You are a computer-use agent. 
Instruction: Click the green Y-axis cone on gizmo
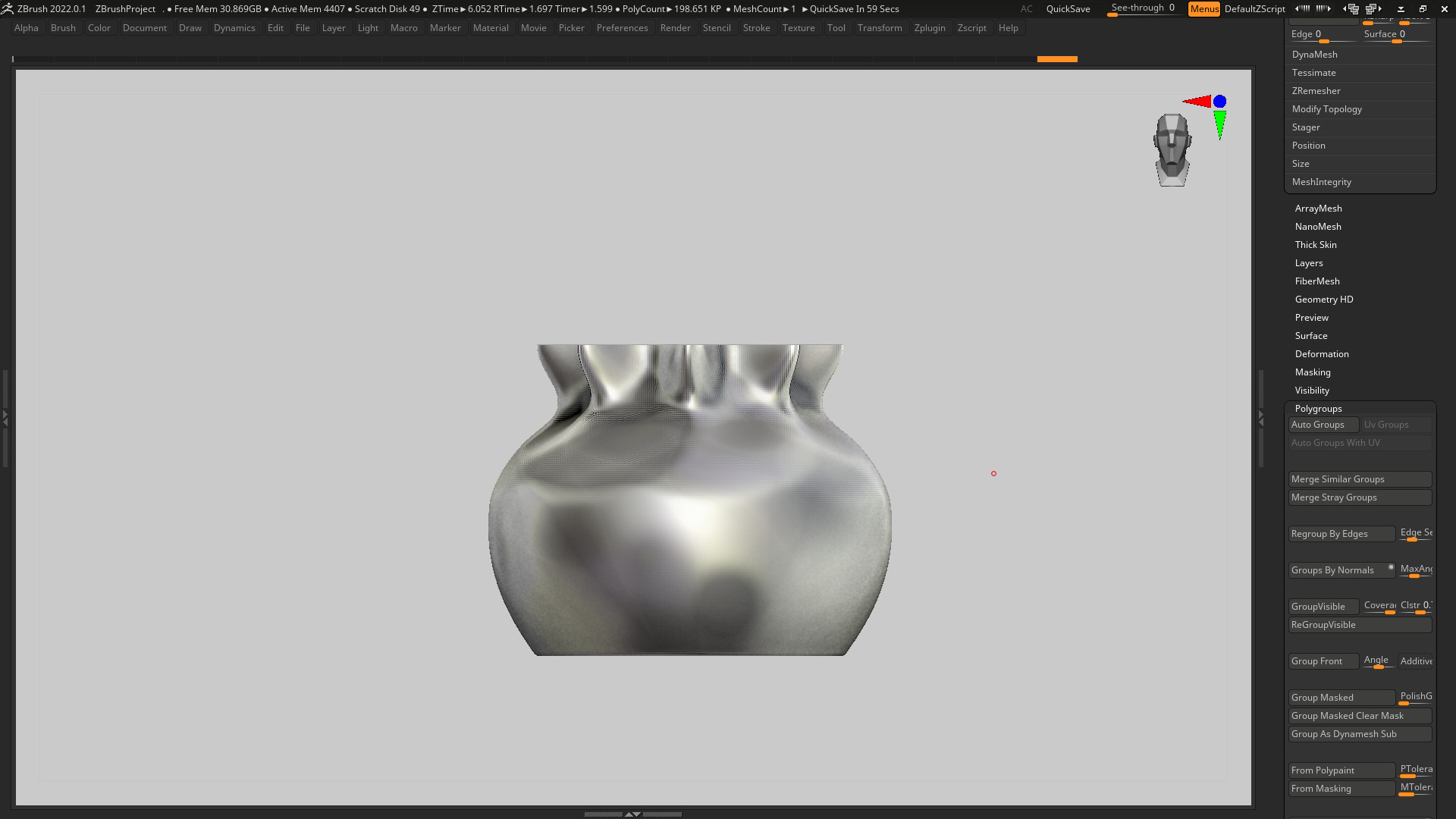click(x=1219, y=124)
